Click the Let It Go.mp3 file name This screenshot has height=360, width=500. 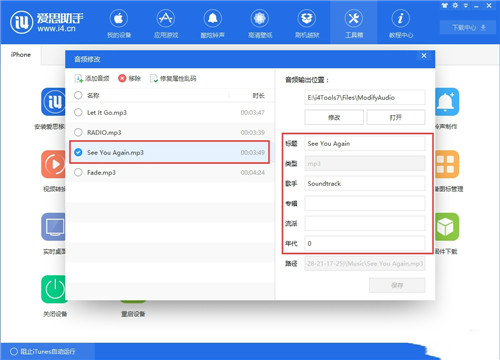pos(107,113)
